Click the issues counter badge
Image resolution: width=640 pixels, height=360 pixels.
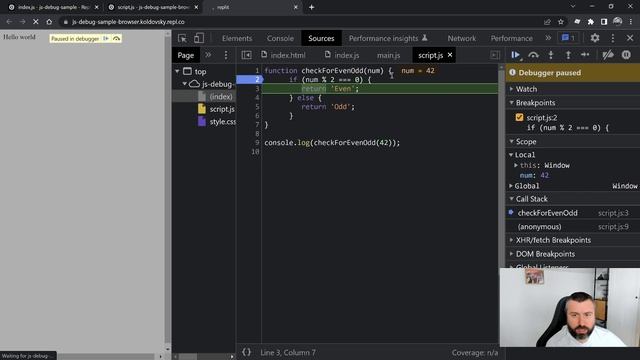[x=568, y=38]
